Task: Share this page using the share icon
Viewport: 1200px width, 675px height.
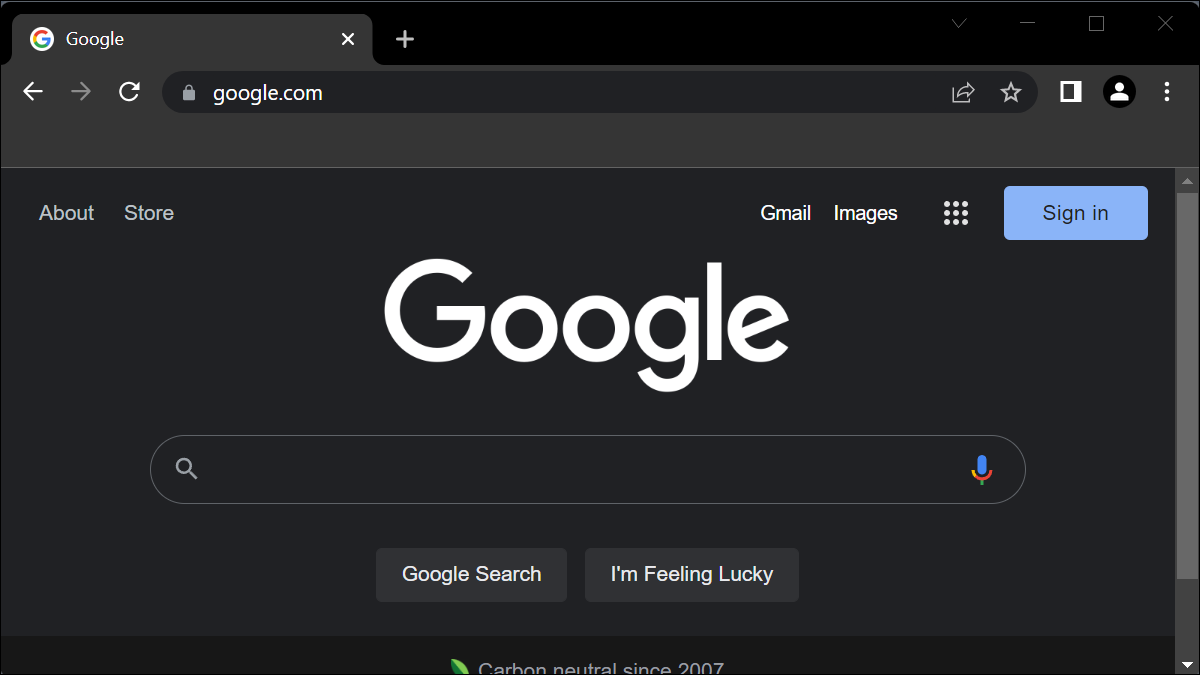Action: point(962,93)
